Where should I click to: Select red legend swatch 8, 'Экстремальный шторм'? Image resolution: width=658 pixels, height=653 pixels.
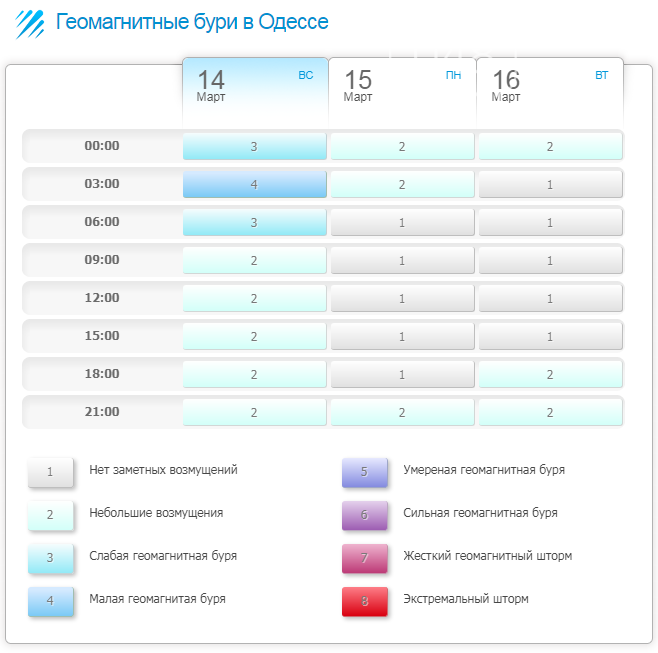[364, 601]
